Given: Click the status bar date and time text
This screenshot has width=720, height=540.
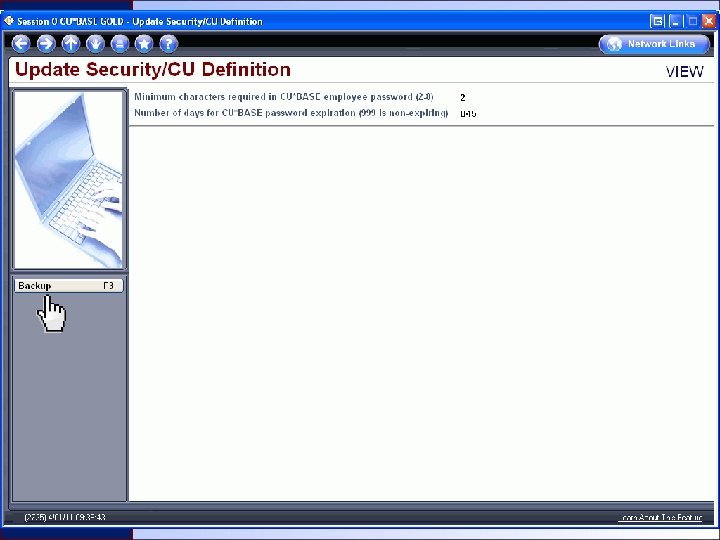Looking at the screenshot, I should click(65, 517).
